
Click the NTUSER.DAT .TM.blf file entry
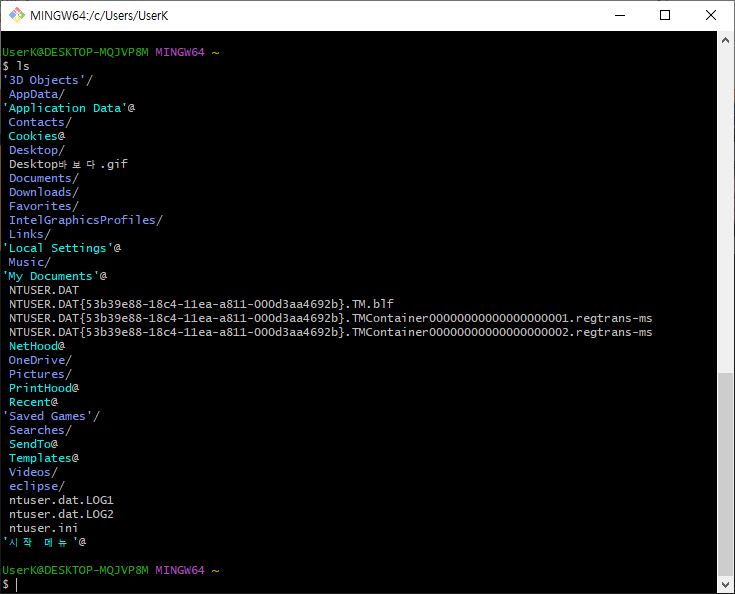tap(202, 304)
